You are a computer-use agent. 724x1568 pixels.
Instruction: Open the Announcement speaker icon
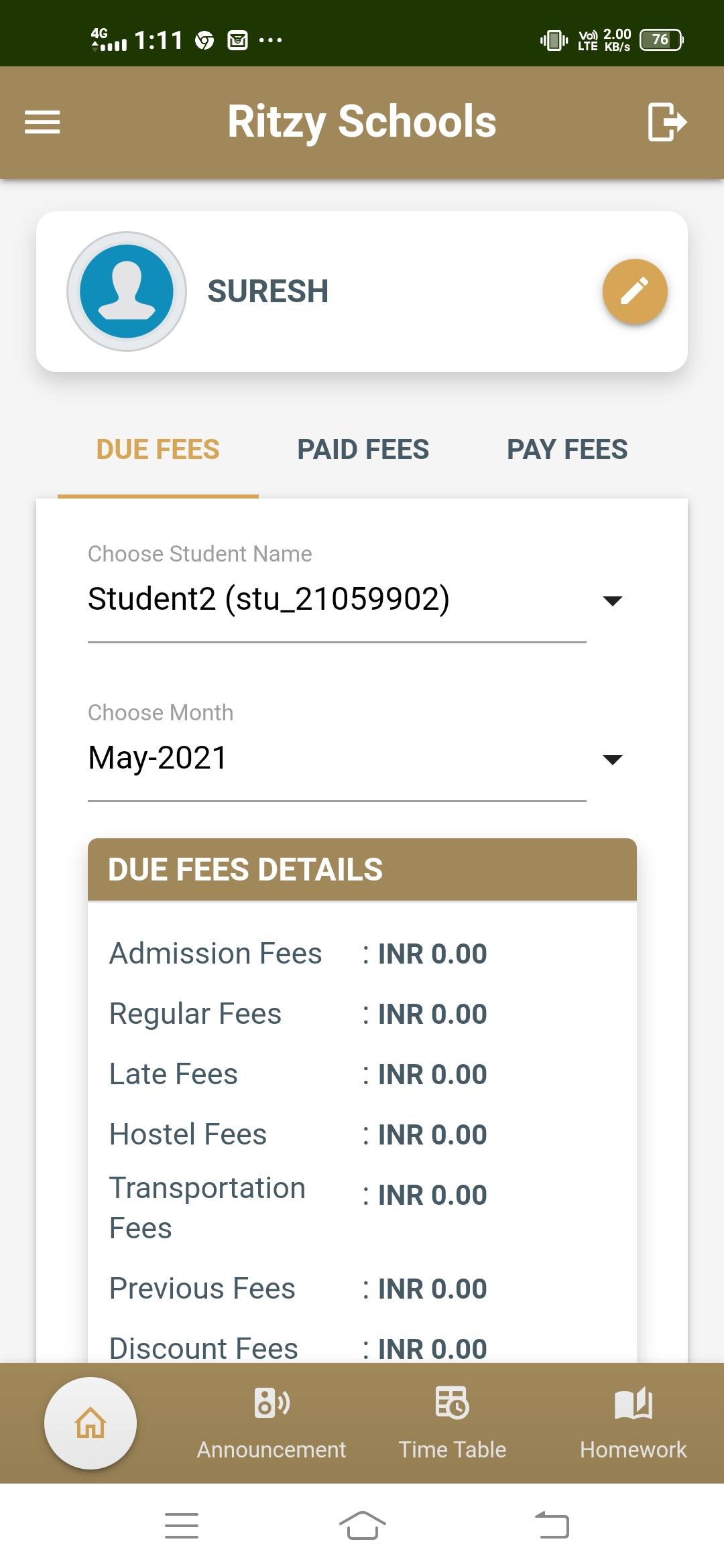pos(271,1402)
